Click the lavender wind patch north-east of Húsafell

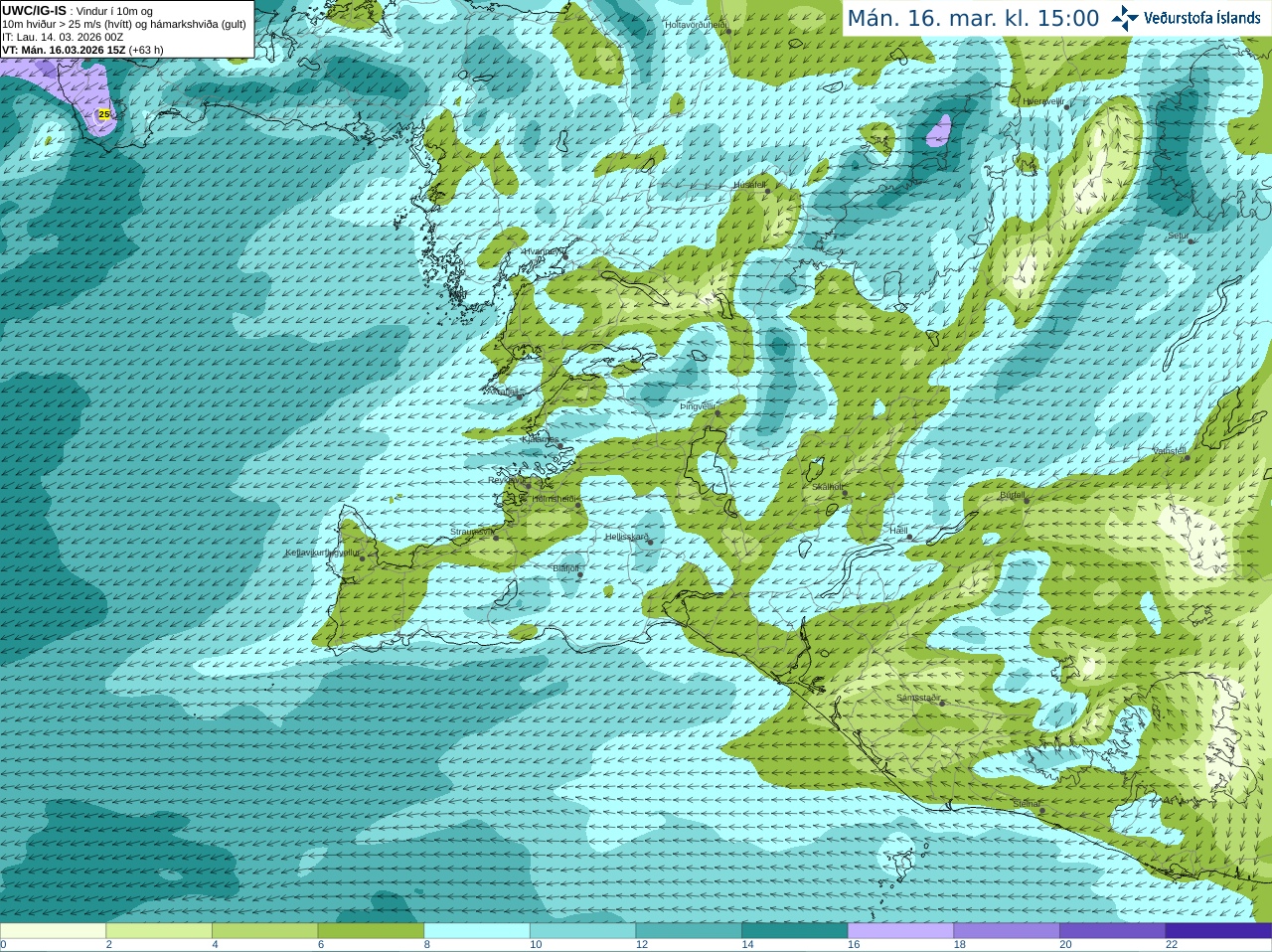click(938, 131)
